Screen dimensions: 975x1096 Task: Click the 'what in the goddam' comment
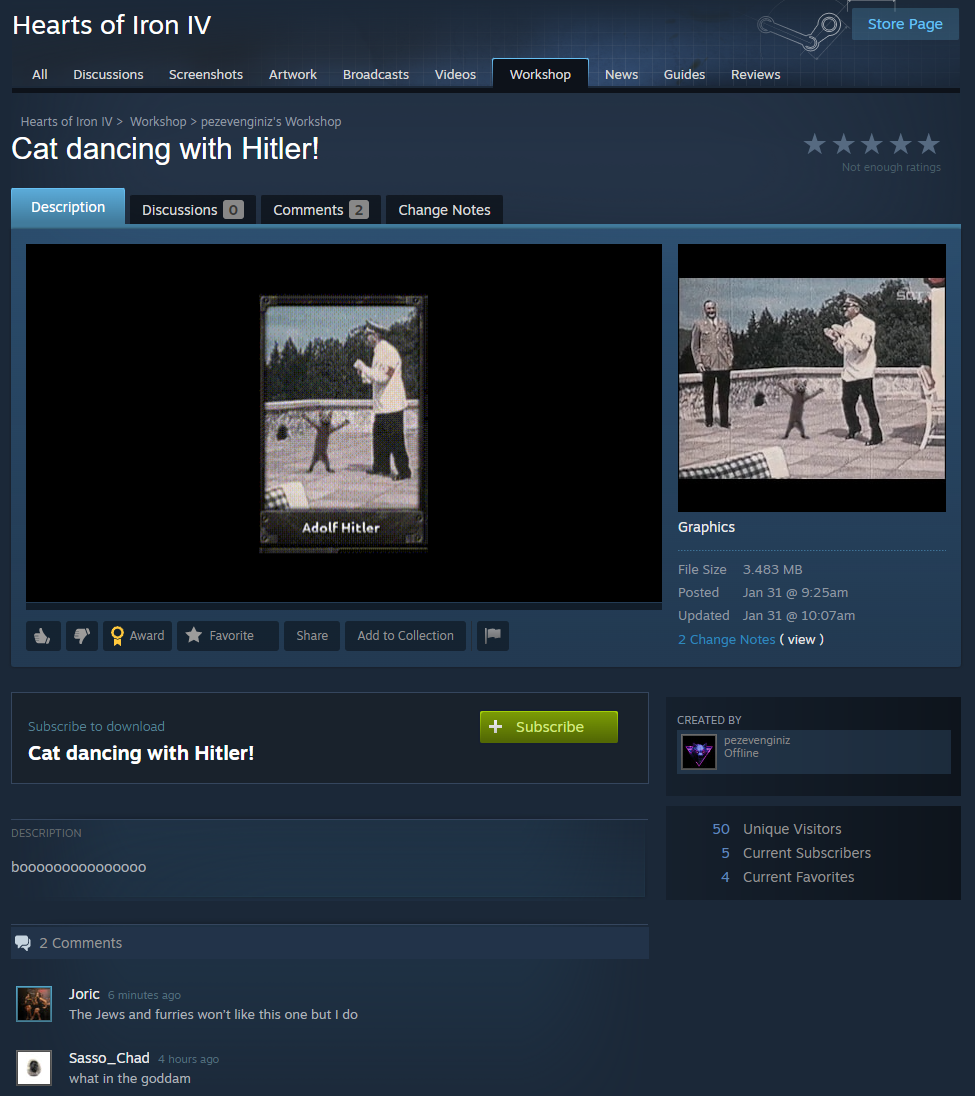129,1079
